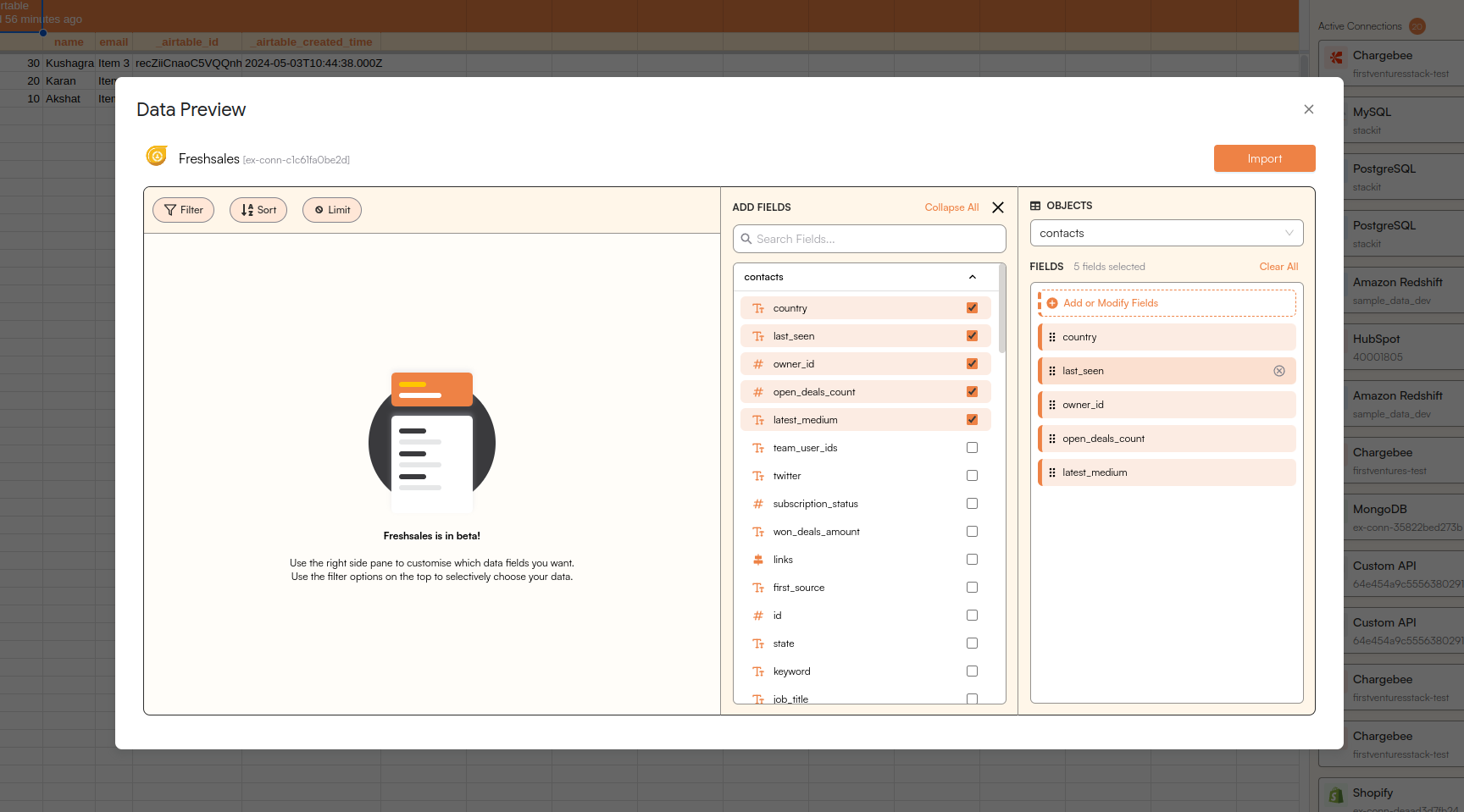Click the plus icon in Add or Modify Fields
This screenshot has width=1464, height=812.
pyautogui.click(x=1052, y=303)
